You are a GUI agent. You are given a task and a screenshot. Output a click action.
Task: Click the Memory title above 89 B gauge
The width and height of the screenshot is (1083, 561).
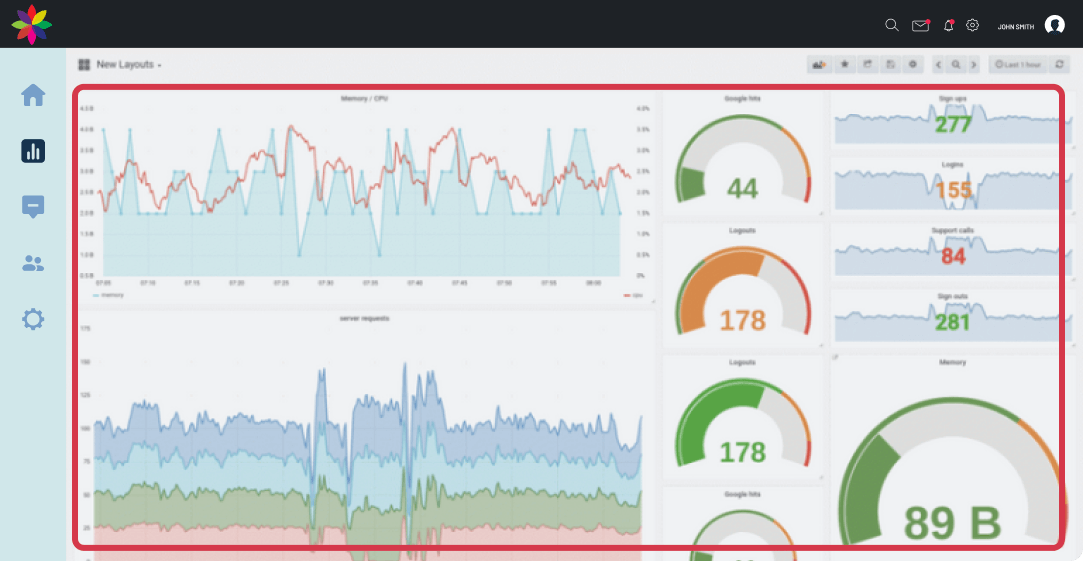pyautogui.click(x=952, y=362)
